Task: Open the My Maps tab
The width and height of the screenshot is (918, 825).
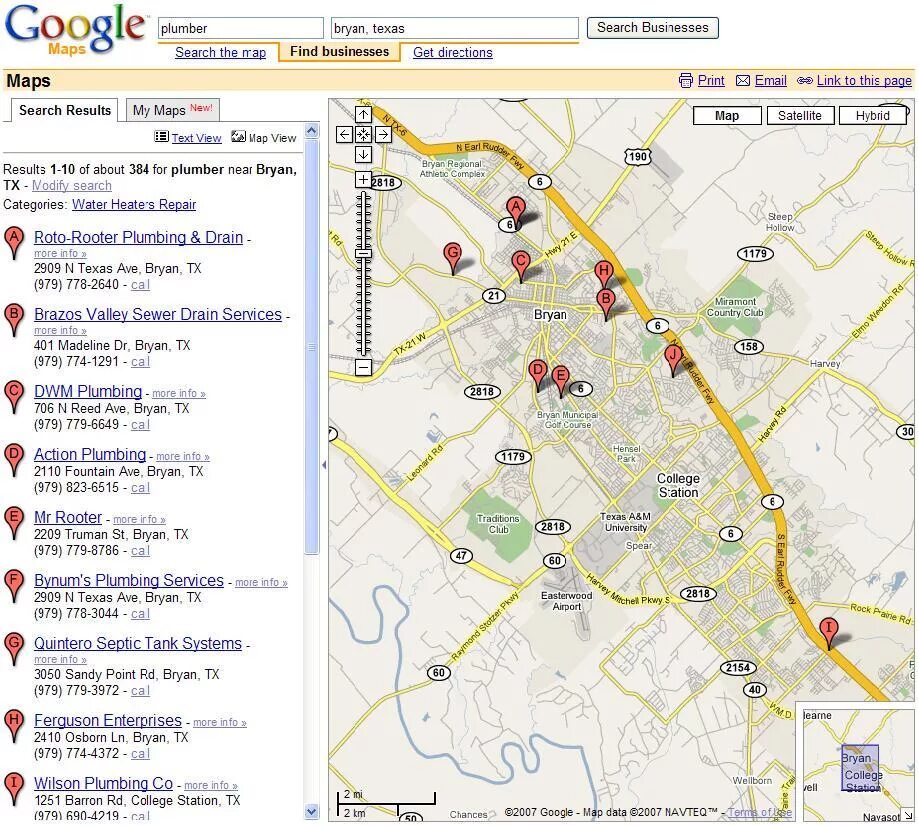Action: tap(173, 109)
